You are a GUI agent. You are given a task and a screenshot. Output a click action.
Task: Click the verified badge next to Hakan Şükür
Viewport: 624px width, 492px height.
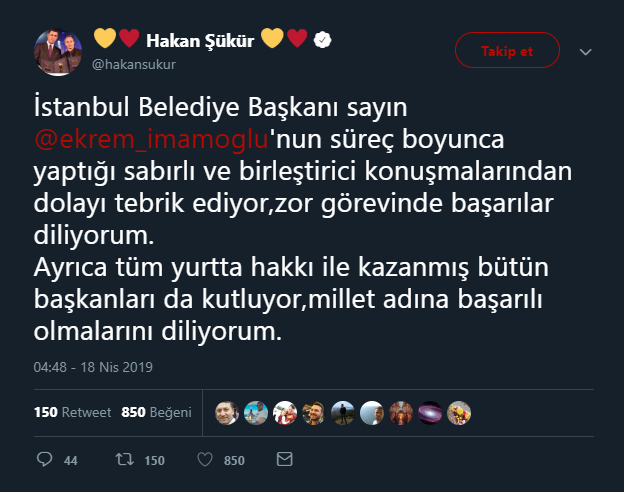pyautogui.click(x=323, y=41)
